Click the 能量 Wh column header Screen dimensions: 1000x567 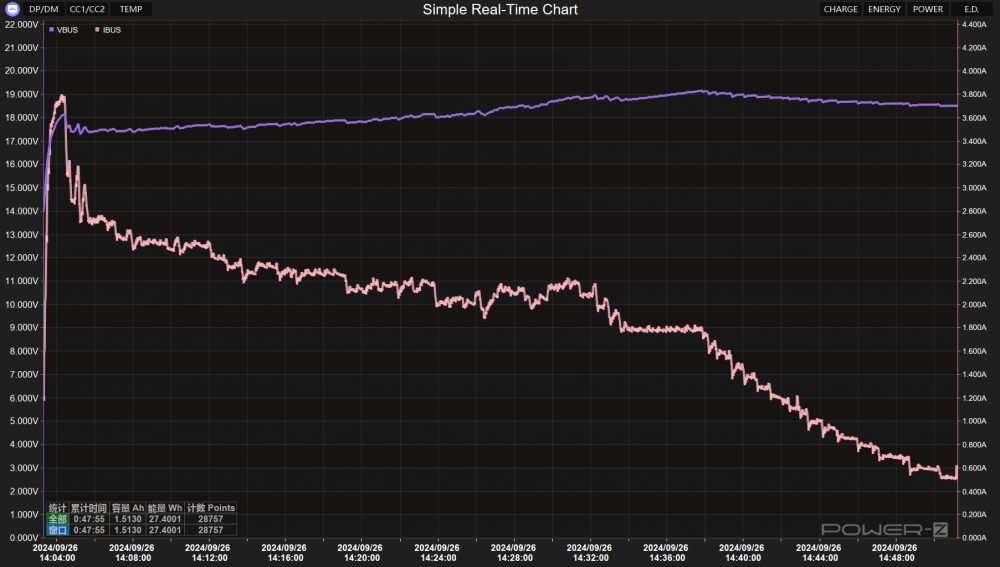(x=165, y=508)
